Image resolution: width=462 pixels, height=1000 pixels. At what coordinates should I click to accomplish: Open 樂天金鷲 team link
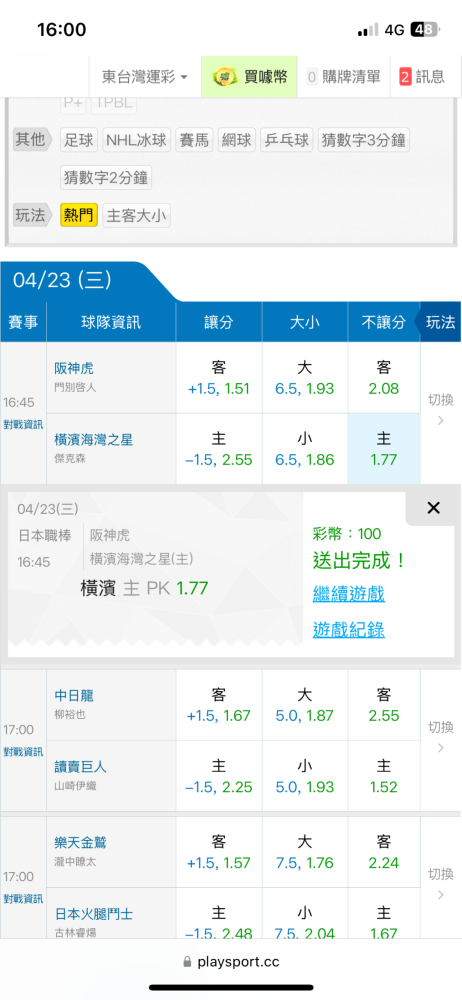80,842
